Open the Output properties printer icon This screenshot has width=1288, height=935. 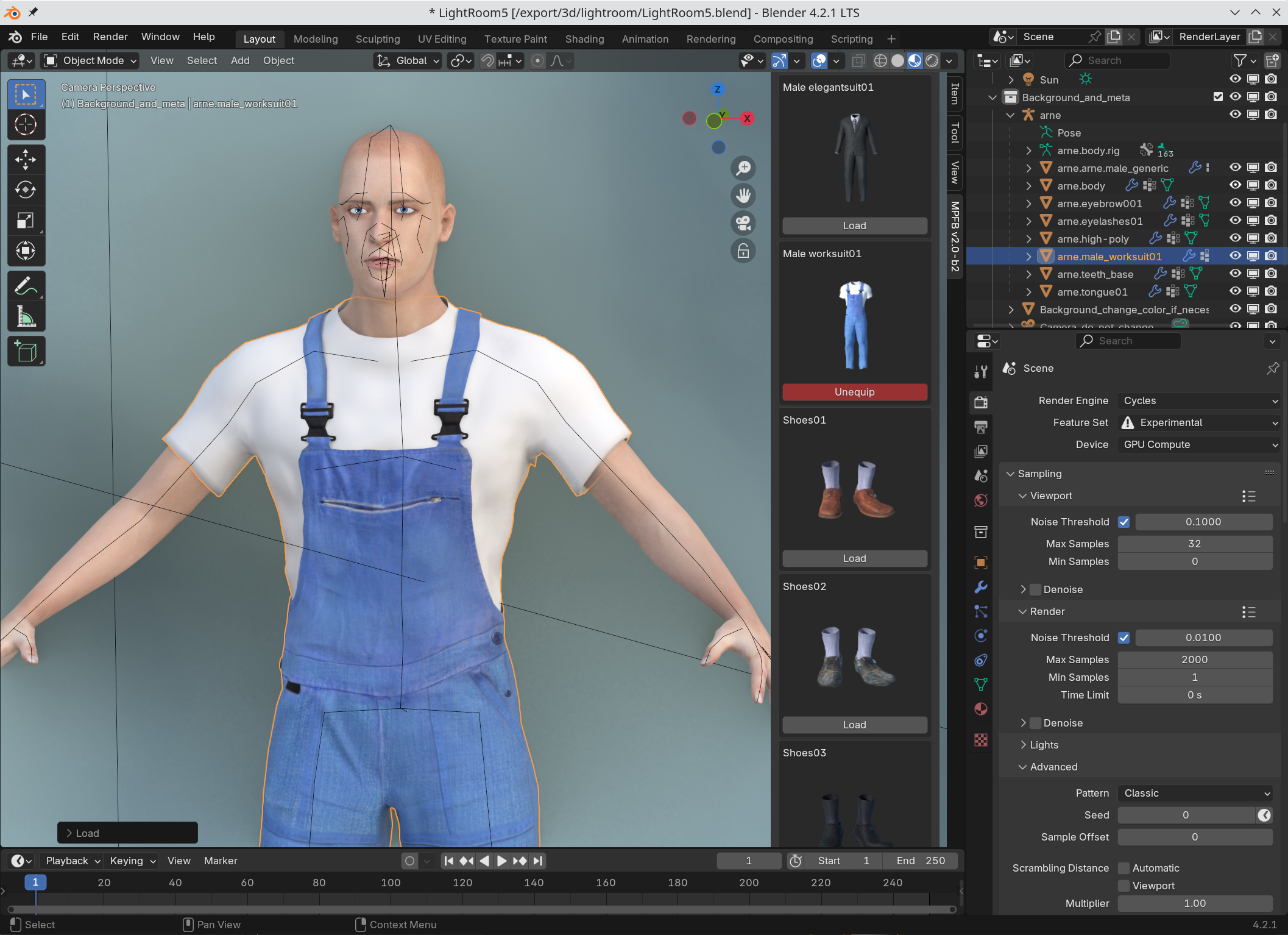[x=981, y=427]
